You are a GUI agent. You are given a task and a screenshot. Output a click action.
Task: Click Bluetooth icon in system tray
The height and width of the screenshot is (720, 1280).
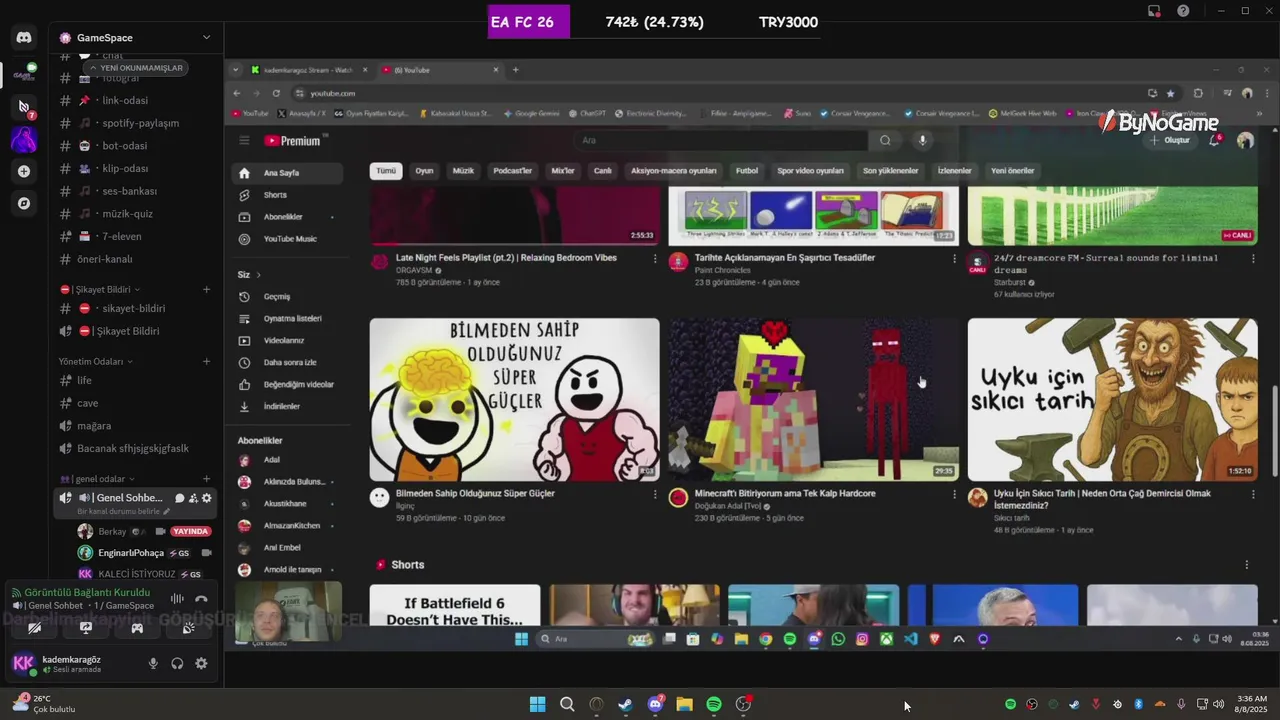[x=1138, y=704]
